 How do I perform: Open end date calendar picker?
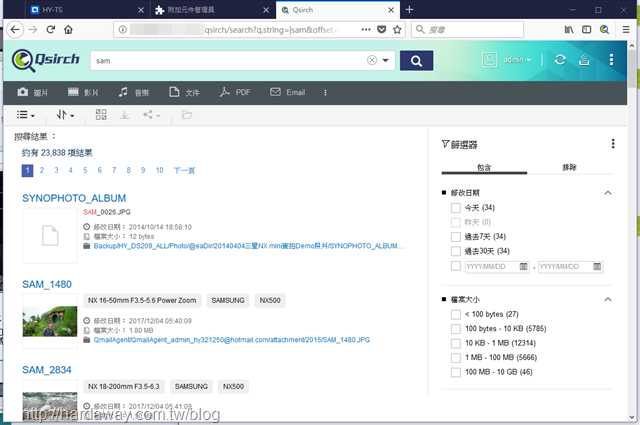[x=597, y=267]
